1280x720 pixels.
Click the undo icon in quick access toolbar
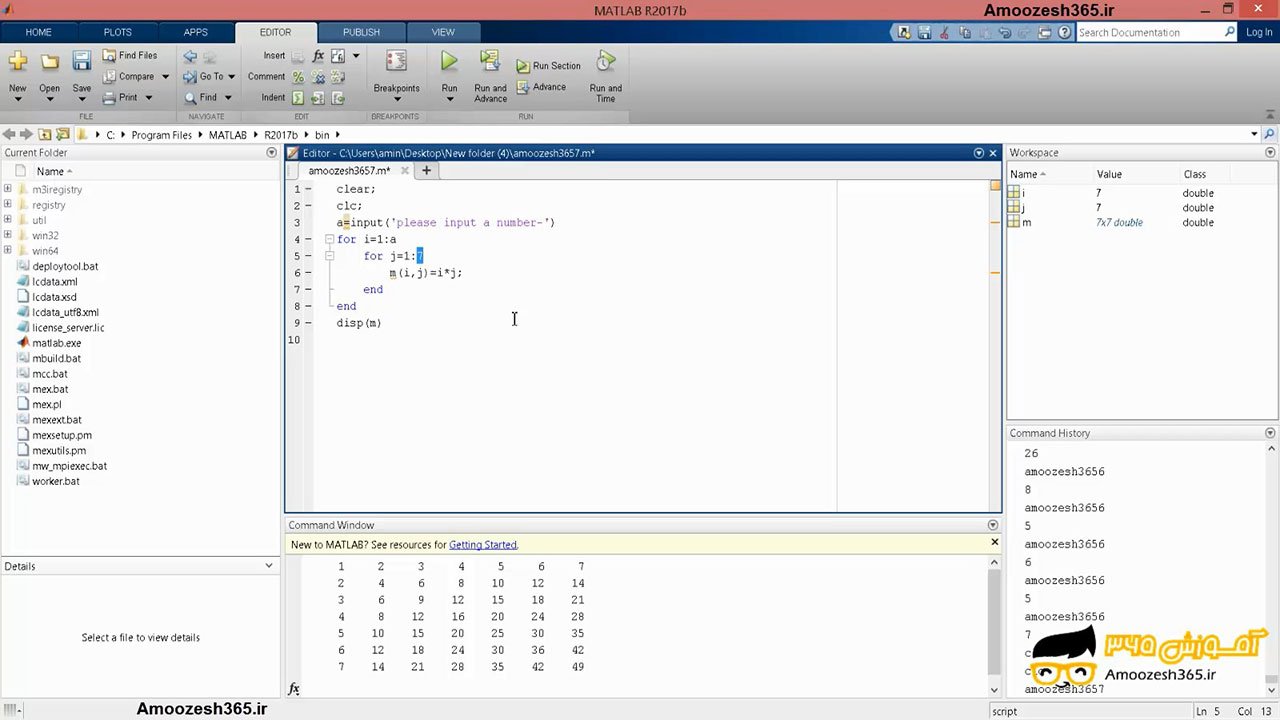1005,32
